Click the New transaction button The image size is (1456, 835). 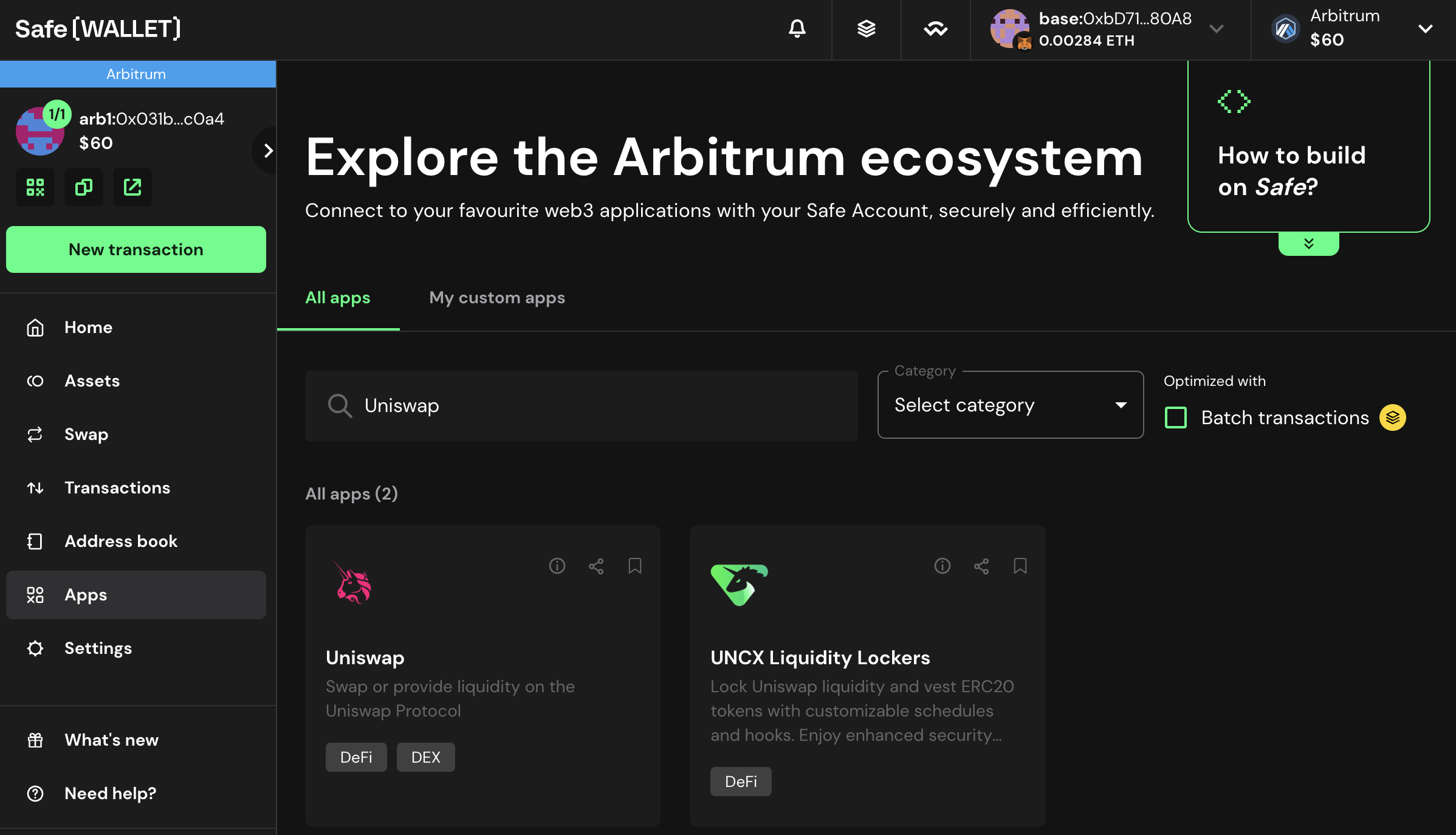[x=137, y=249]
